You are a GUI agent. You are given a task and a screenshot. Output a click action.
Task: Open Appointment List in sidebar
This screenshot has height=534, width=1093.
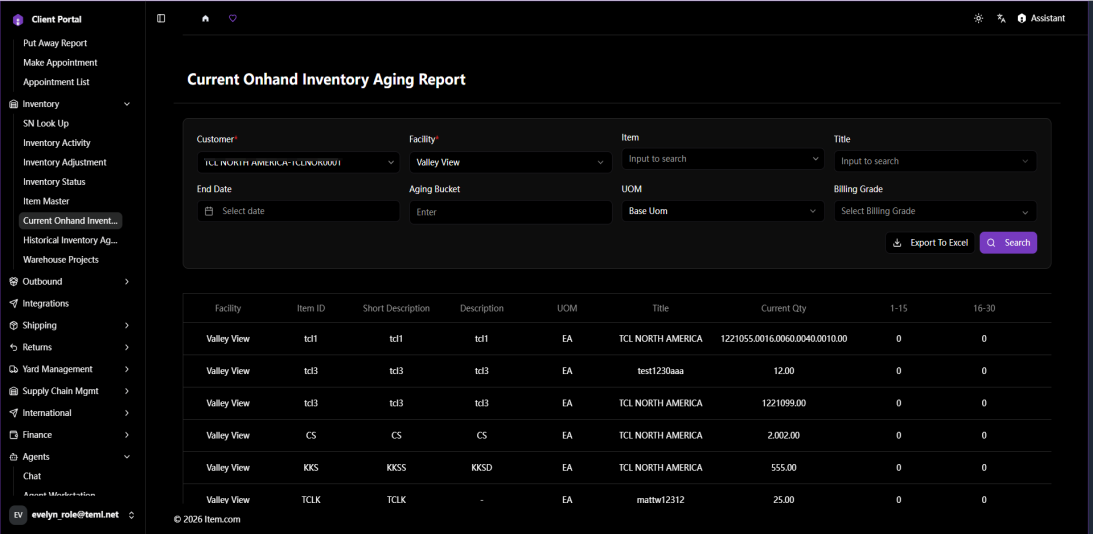tap(56, 82)
